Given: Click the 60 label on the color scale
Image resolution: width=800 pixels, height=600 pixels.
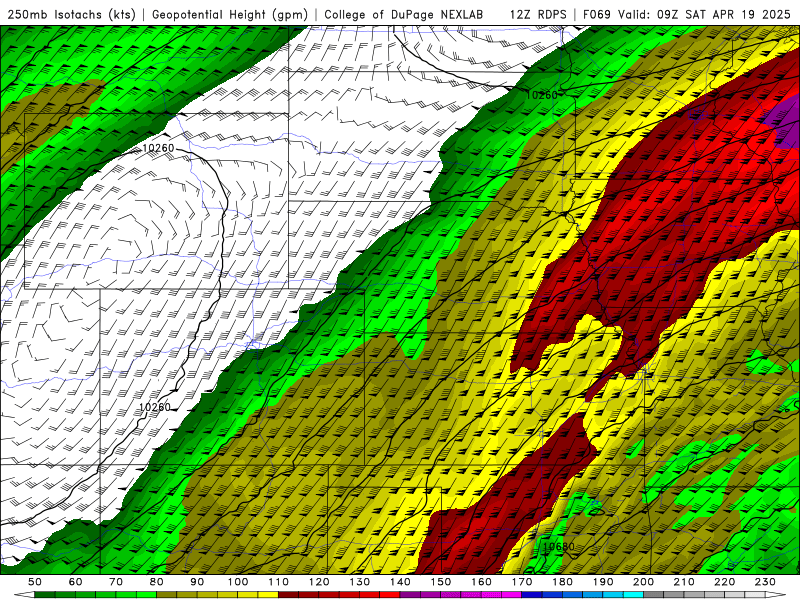Looking at the screenshot, I should (76, 582).
